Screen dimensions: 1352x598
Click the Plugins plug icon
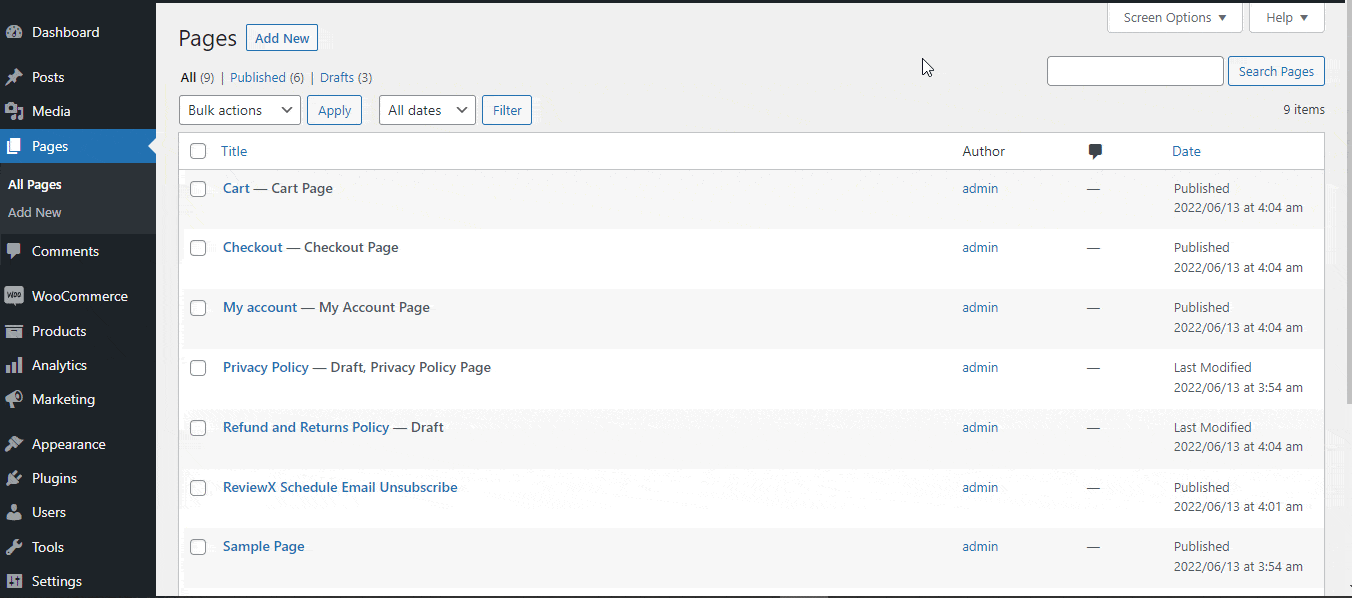click(14, 478)
